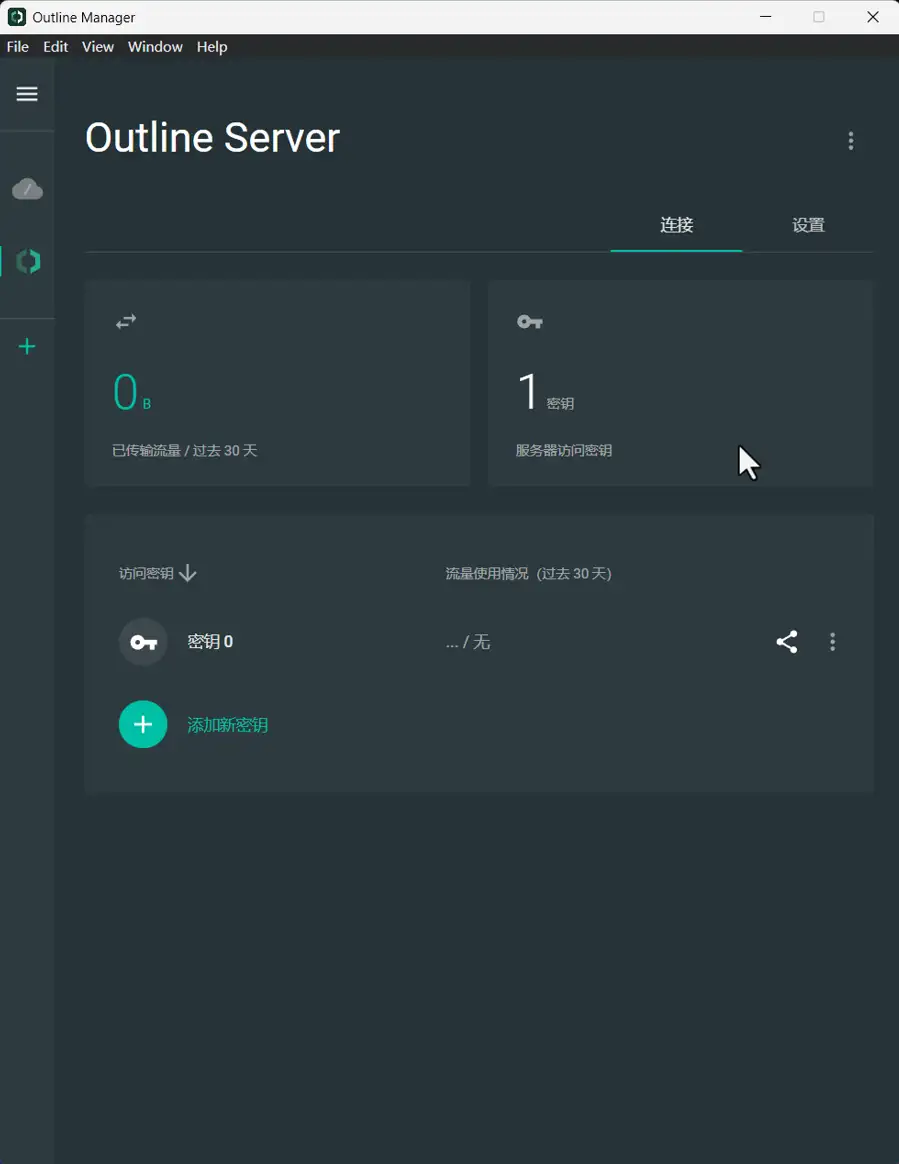Close the Outline Manager window
Image resolution: width=899 pixels, height=1164 pixels.
(873, 16)
